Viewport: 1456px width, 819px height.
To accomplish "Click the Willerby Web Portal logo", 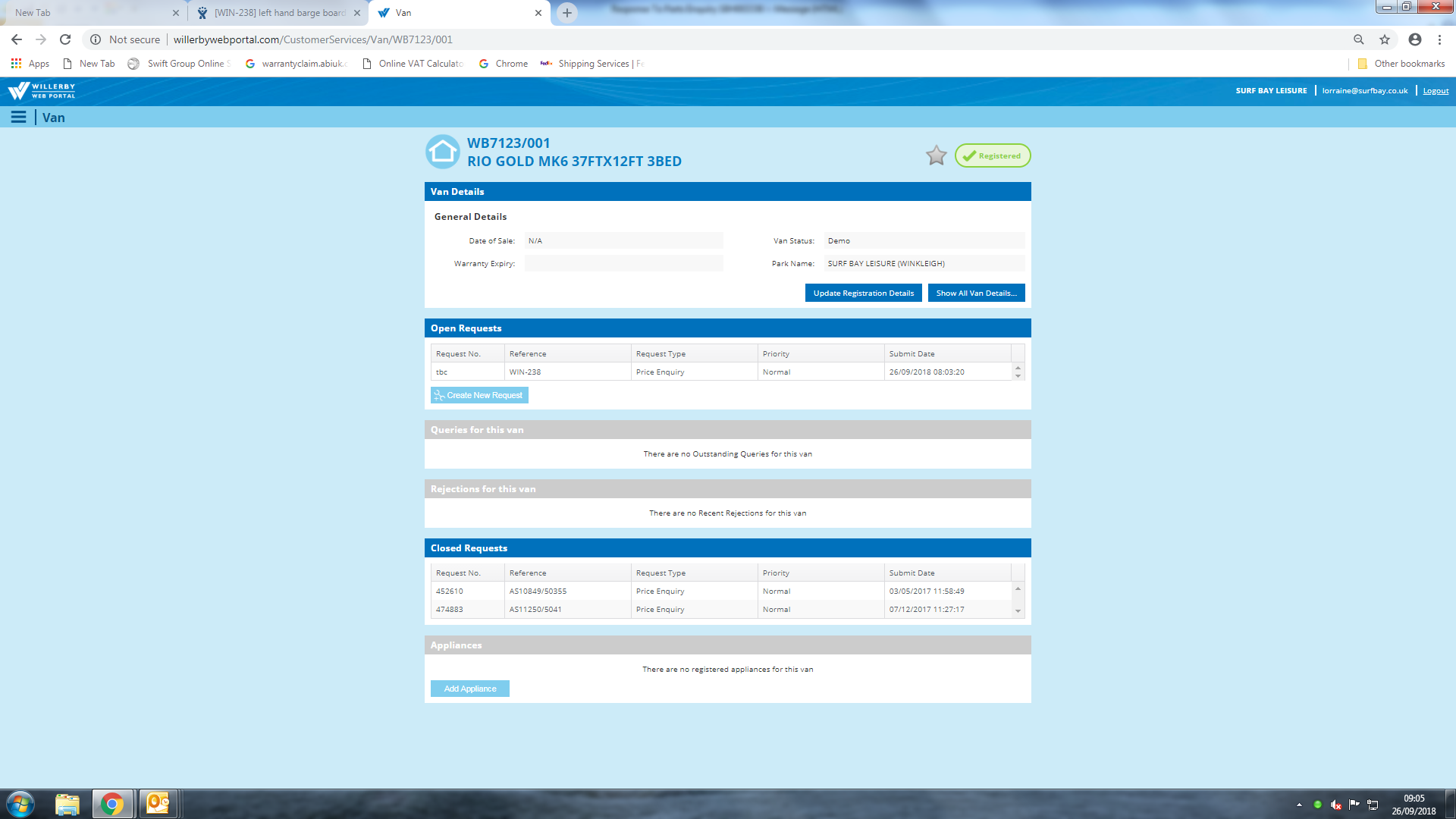I will [42, 91].
